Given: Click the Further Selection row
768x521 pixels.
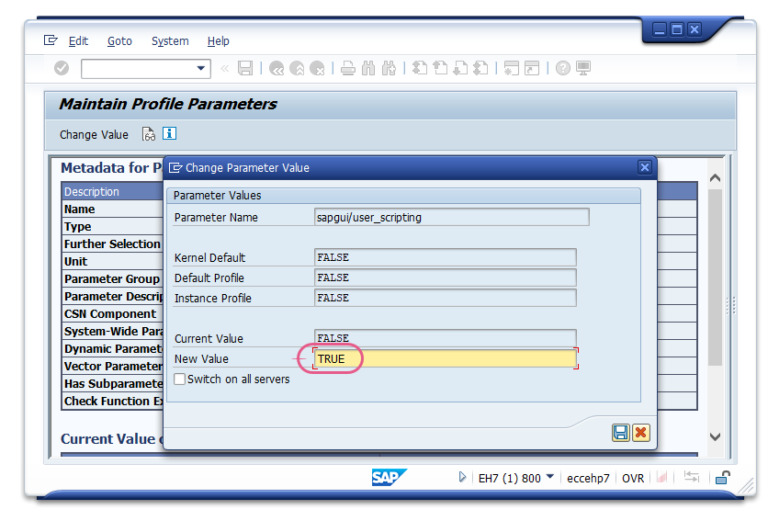Looking at the screenshot, I should [112, 244].
